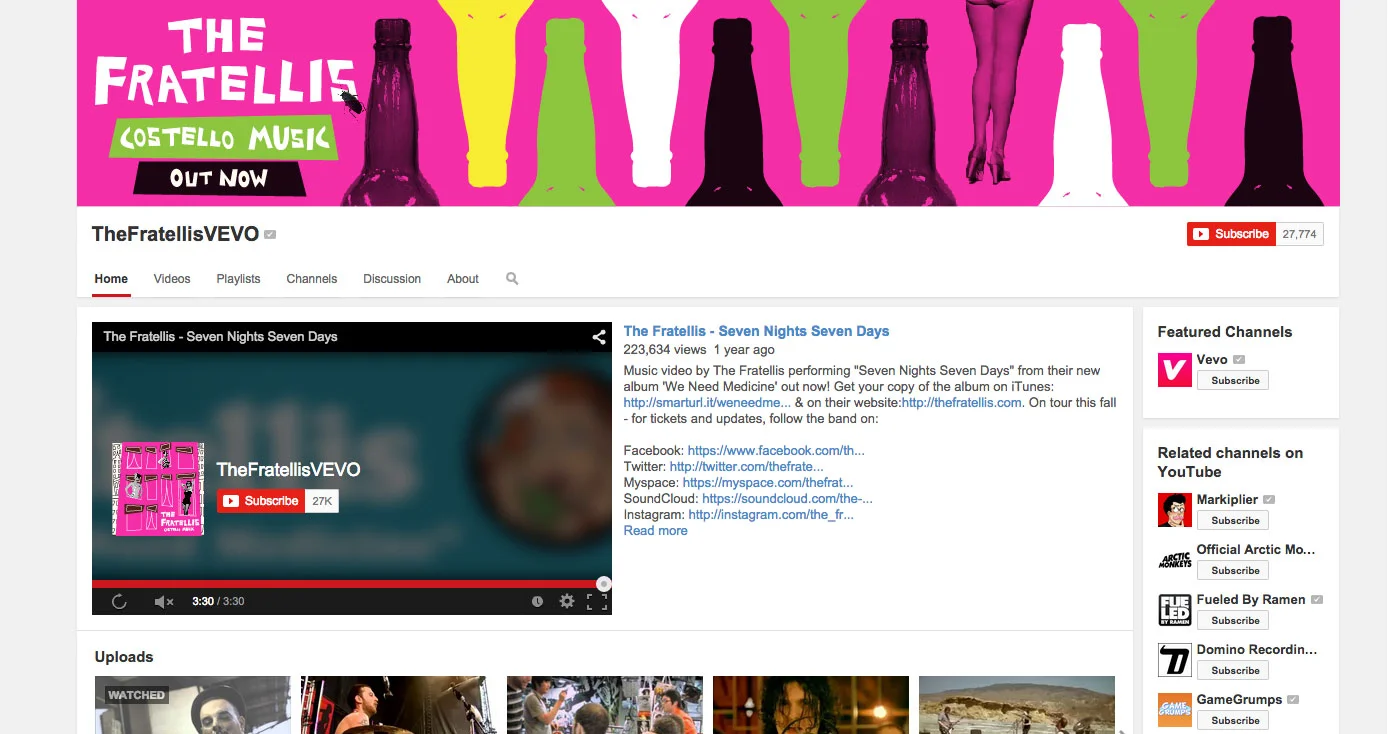Open the Home tab

pyautogui.click(x=111, y=279)
